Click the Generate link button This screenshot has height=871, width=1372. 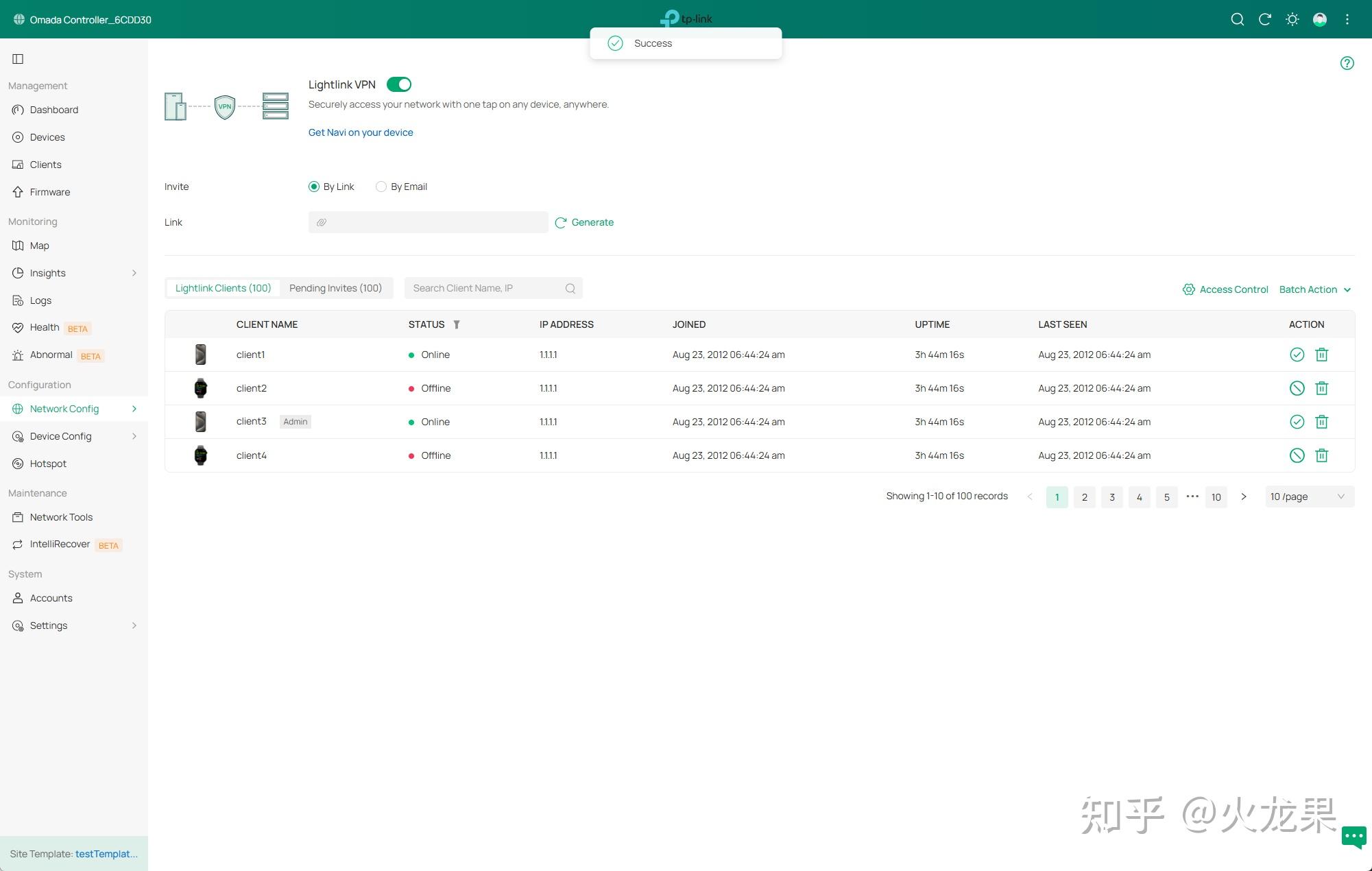[584, 222]
